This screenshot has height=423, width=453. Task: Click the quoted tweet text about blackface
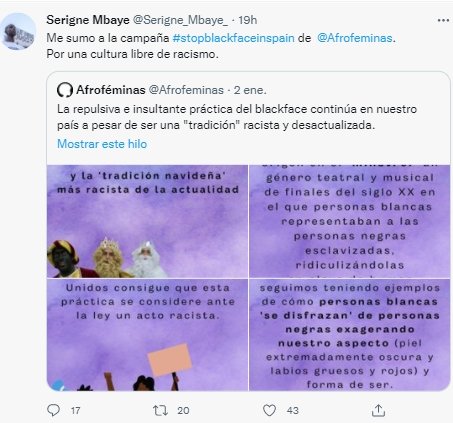237,117
